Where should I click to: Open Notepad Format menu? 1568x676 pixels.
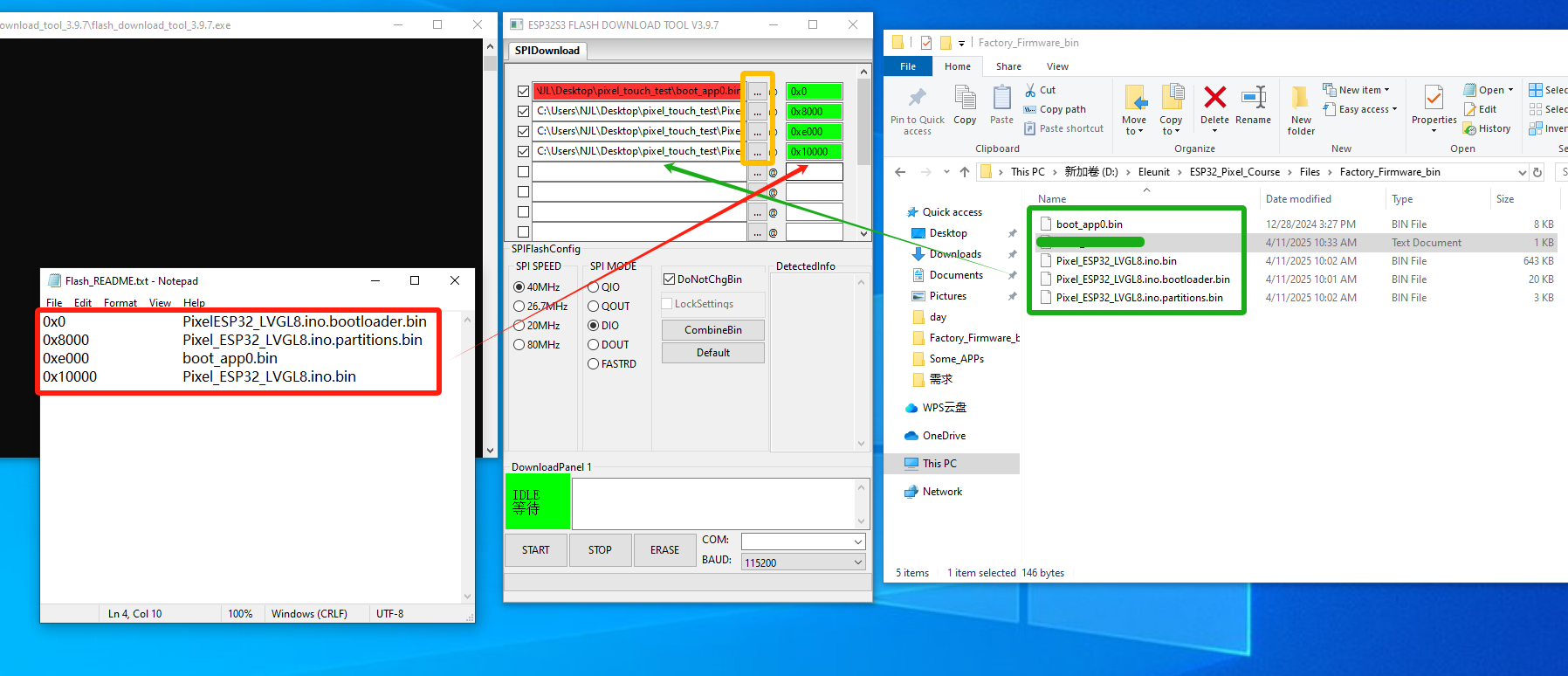tap(120, 303)
